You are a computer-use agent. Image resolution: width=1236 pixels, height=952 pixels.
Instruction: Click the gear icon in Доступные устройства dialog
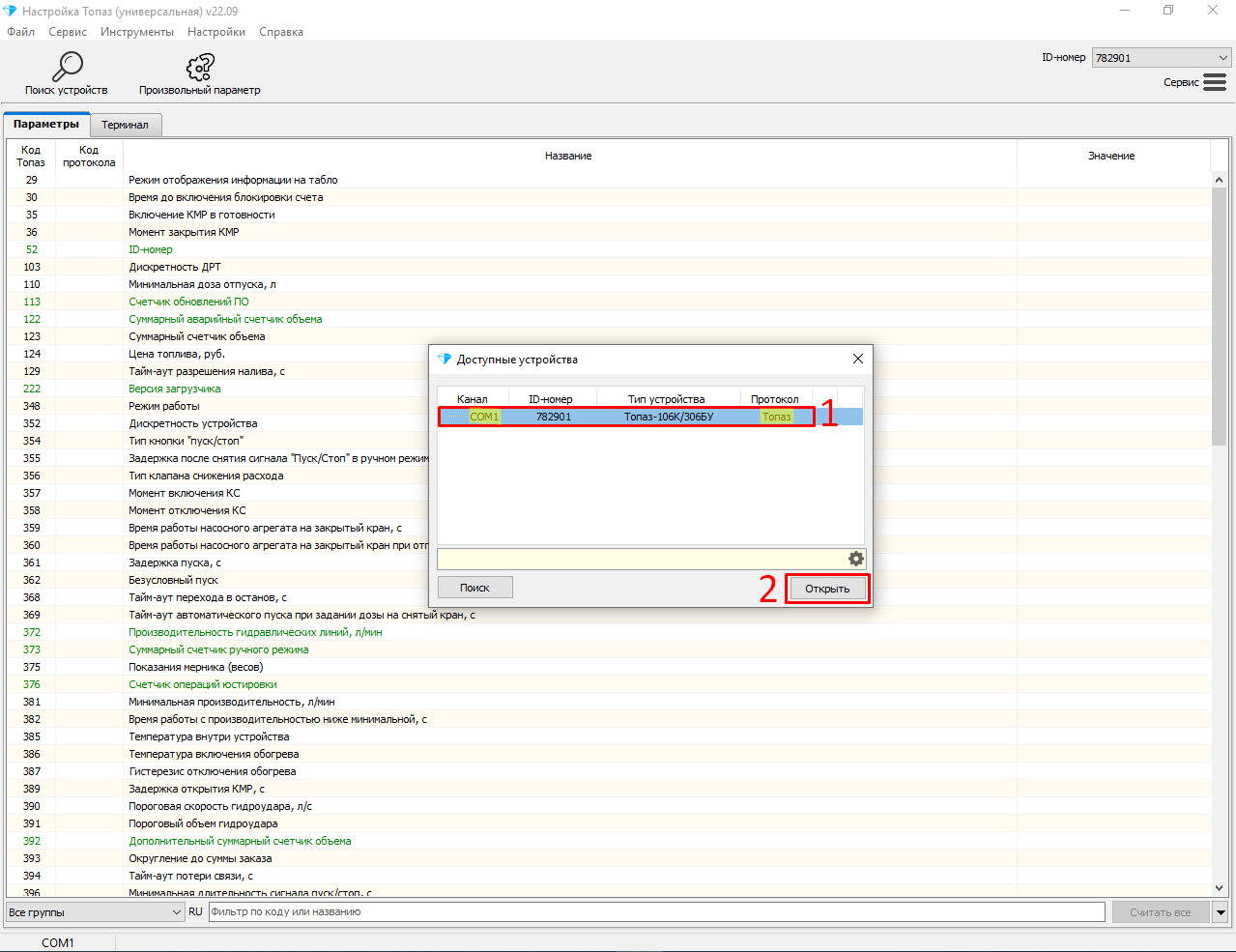pos(855,559)
